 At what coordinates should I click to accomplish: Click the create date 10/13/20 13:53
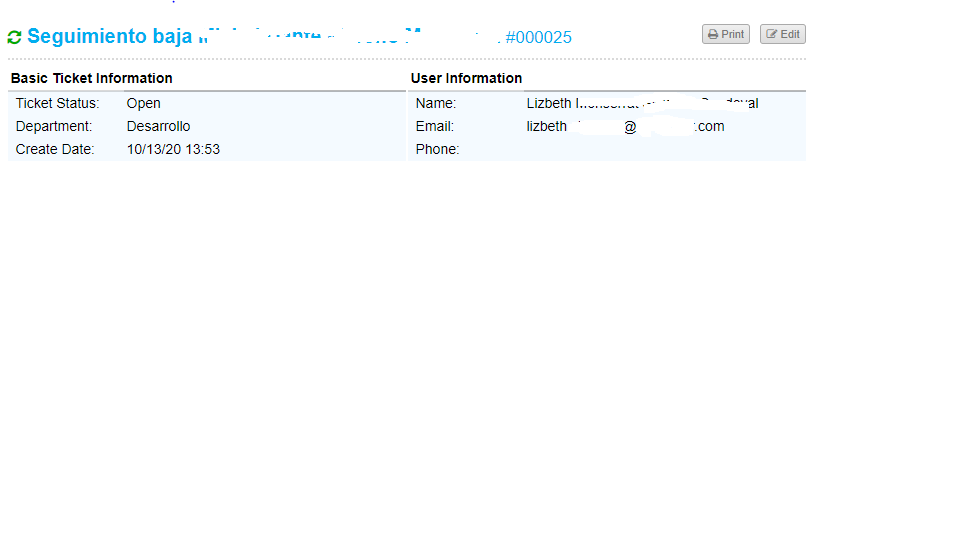coord(173,149)
